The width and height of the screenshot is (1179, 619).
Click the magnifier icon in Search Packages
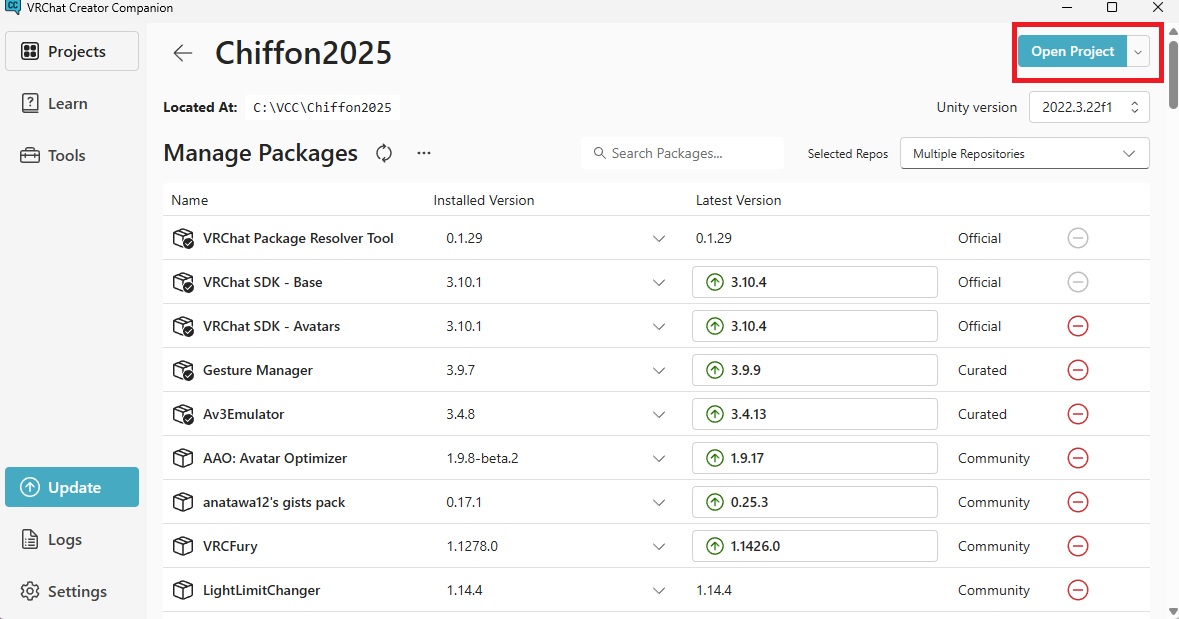click(x=599, y=153)
